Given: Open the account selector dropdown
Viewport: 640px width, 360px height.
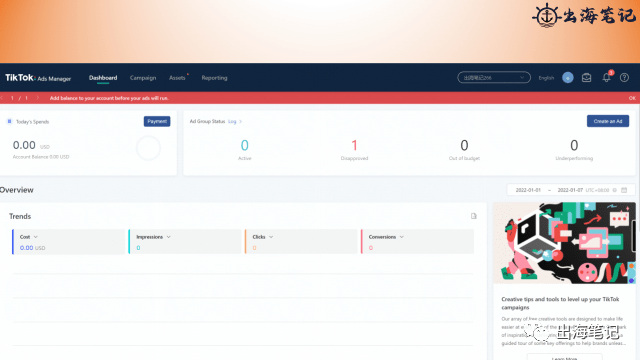Looking at the screenshot, I should click(494, 78).
